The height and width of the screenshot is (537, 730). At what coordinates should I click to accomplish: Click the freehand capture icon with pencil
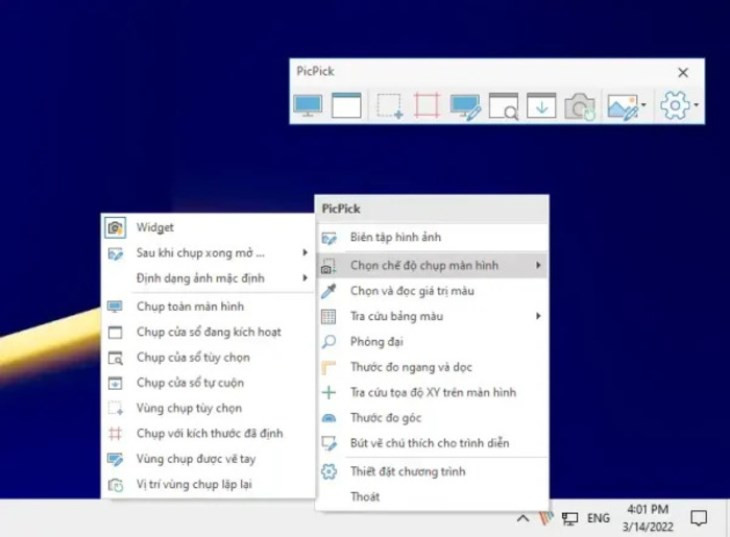[465, 107]
